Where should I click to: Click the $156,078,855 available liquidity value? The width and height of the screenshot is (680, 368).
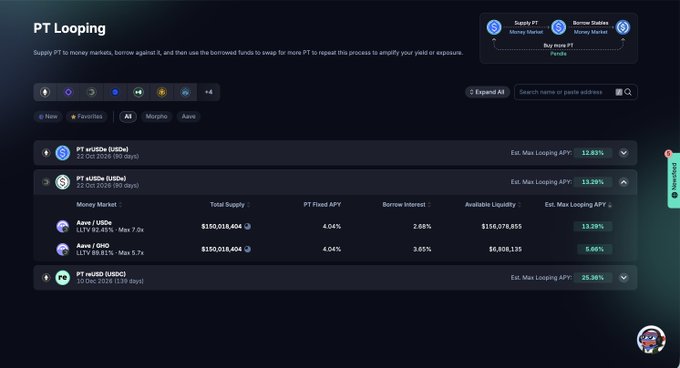tap(501, 226)
